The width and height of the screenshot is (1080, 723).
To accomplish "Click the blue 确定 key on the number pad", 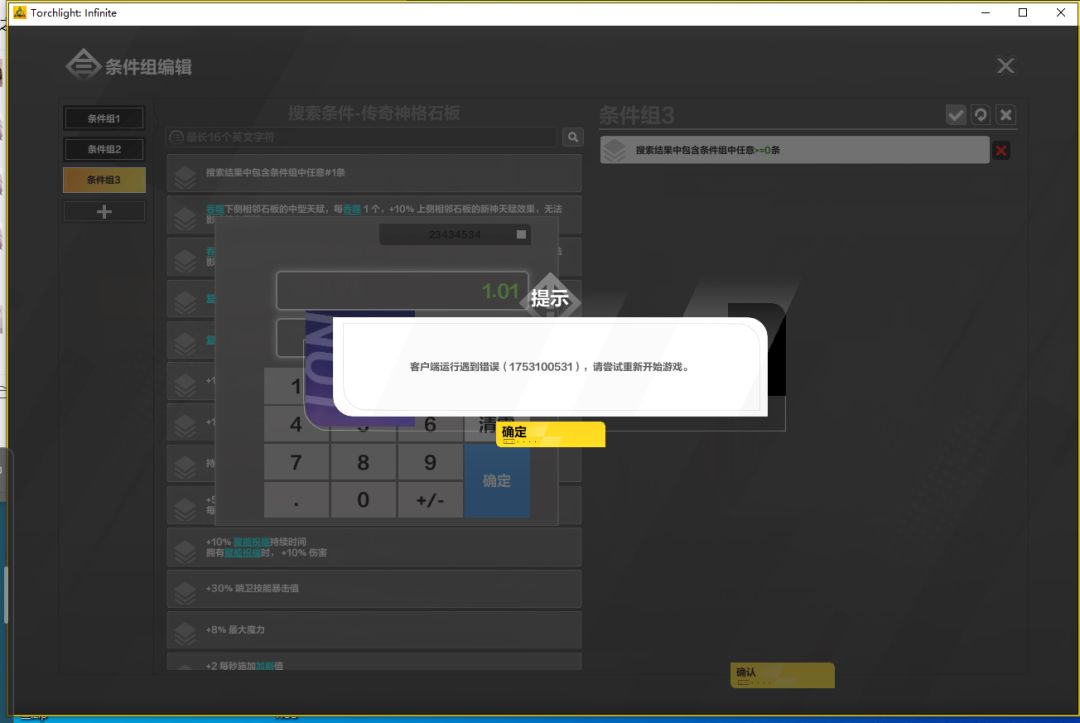I will [497, 481].
